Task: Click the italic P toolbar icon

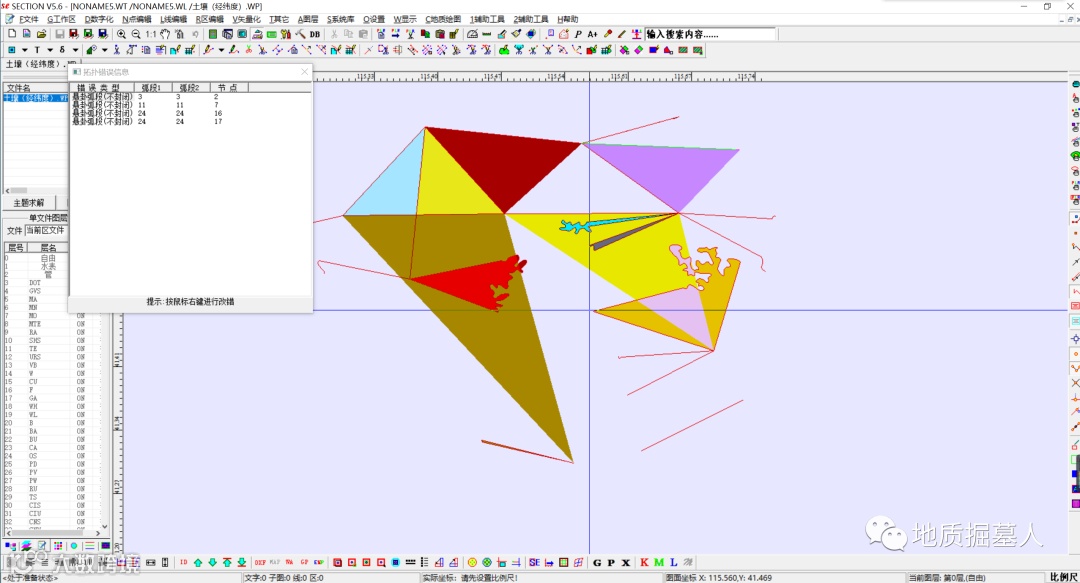Action: (x=578, y=34)
